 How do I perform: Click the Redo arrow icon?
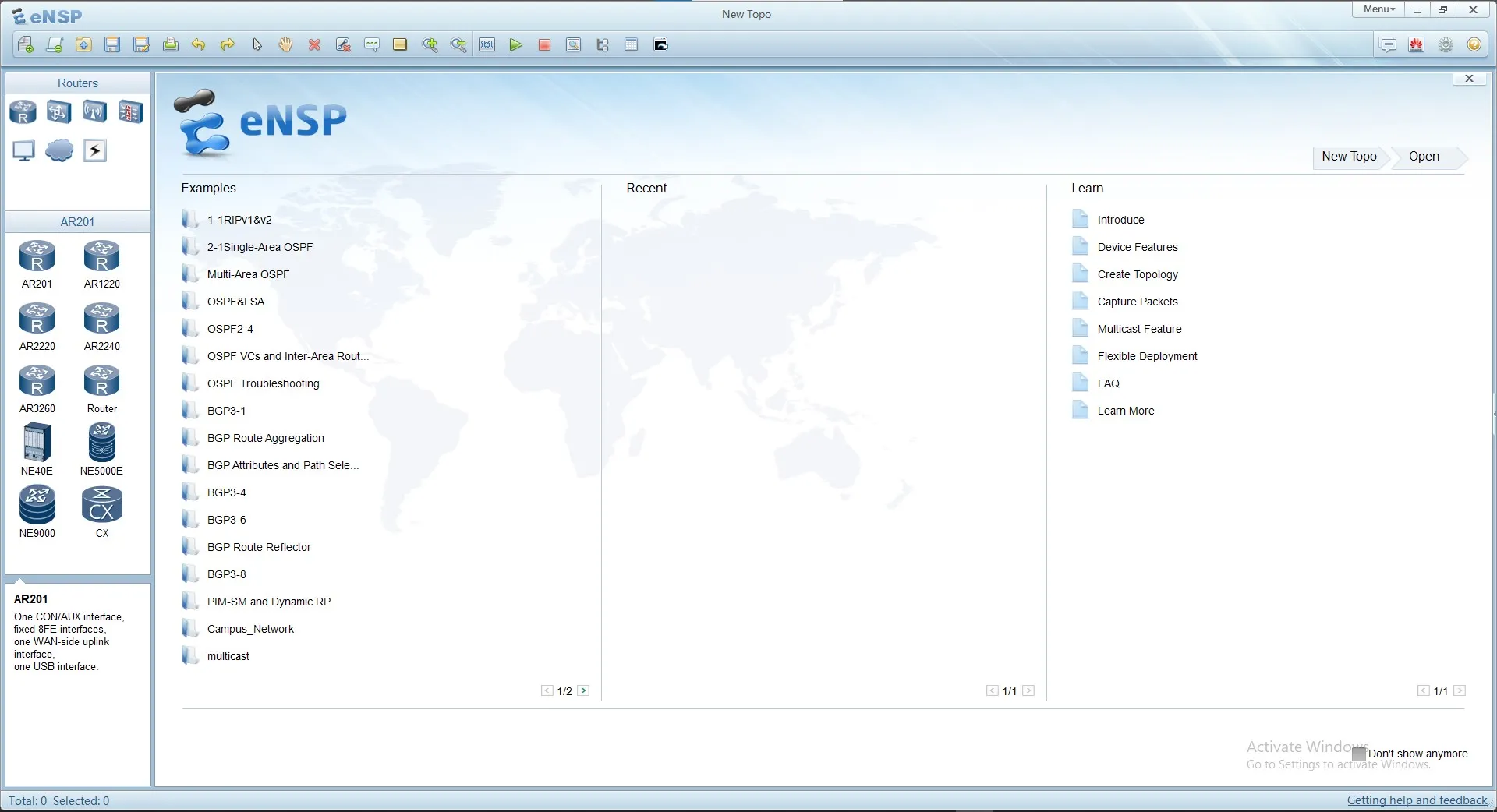(x=228, y=44)
